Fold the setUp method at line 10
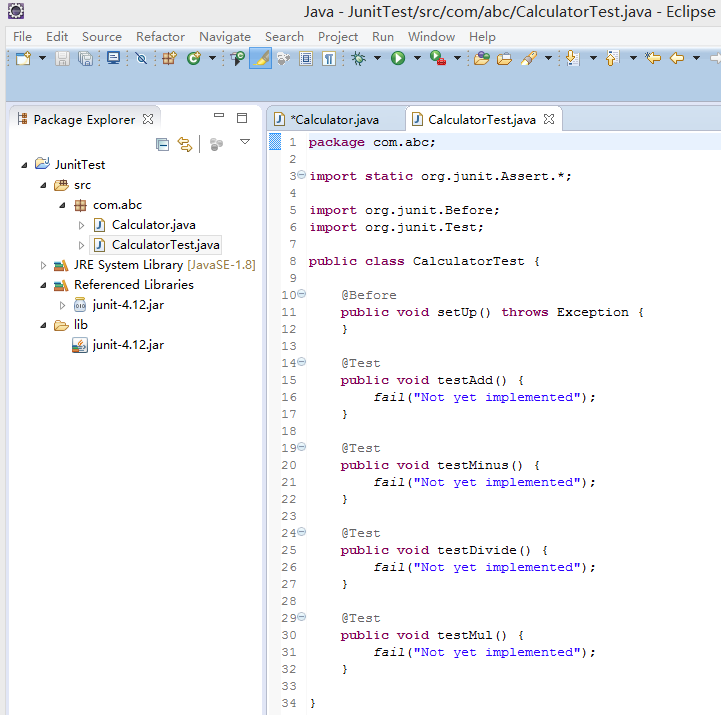 point(302,293)
